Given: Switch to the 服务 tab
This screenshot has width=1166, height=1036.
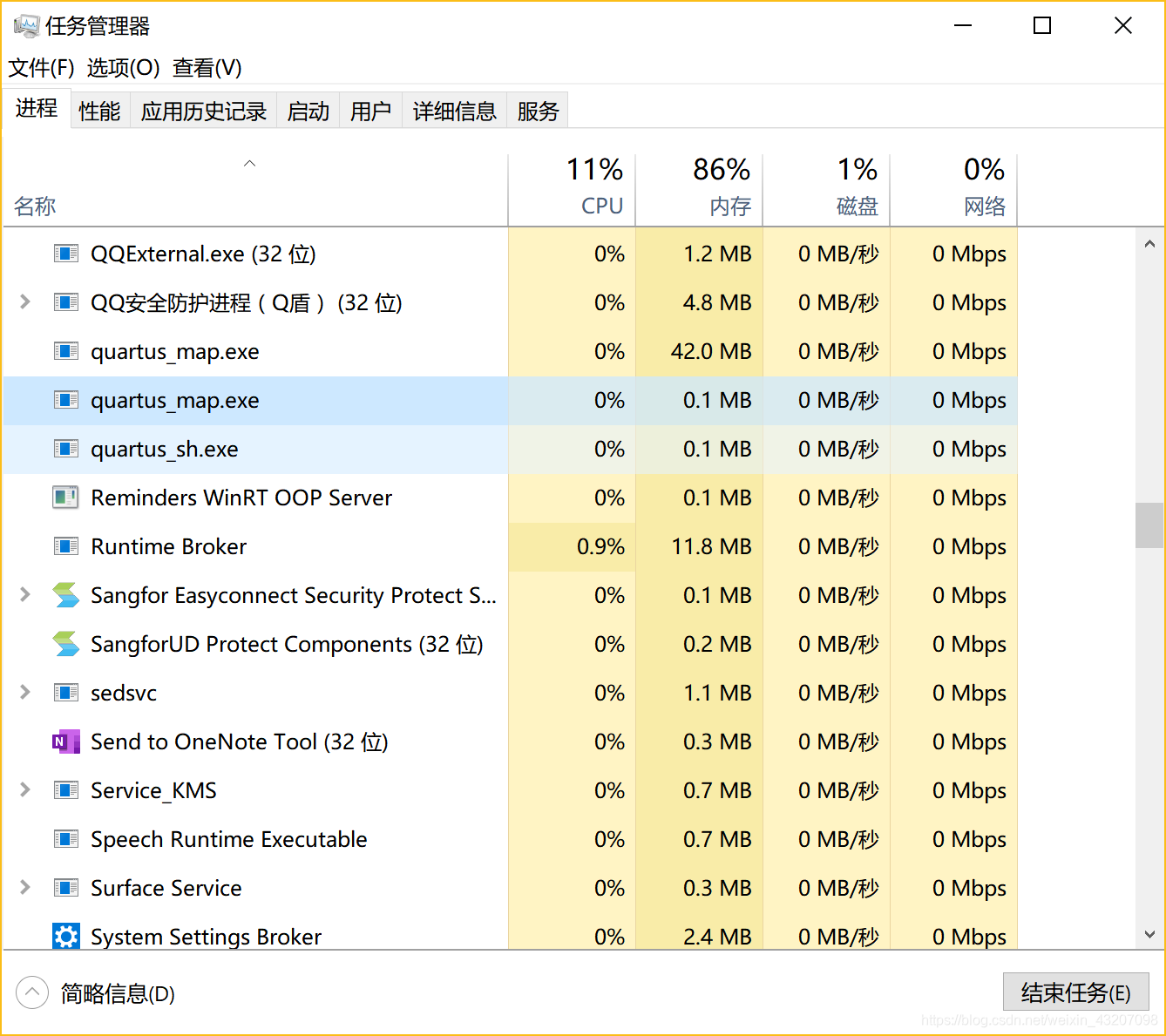Looking at the screenshot, I should 538,111.
